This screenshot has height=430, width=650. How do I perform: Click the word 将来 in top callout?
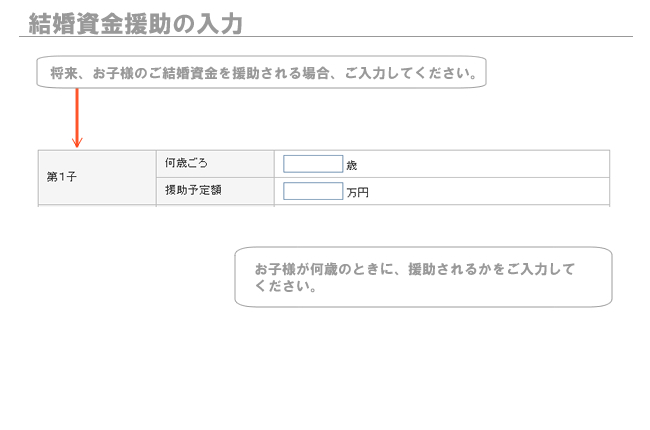(64, 73)
